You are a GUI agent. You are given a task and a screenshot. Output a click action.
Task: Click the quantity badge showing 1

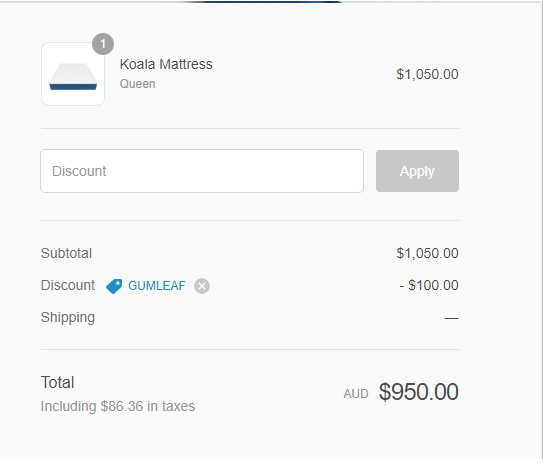(103, 44)
